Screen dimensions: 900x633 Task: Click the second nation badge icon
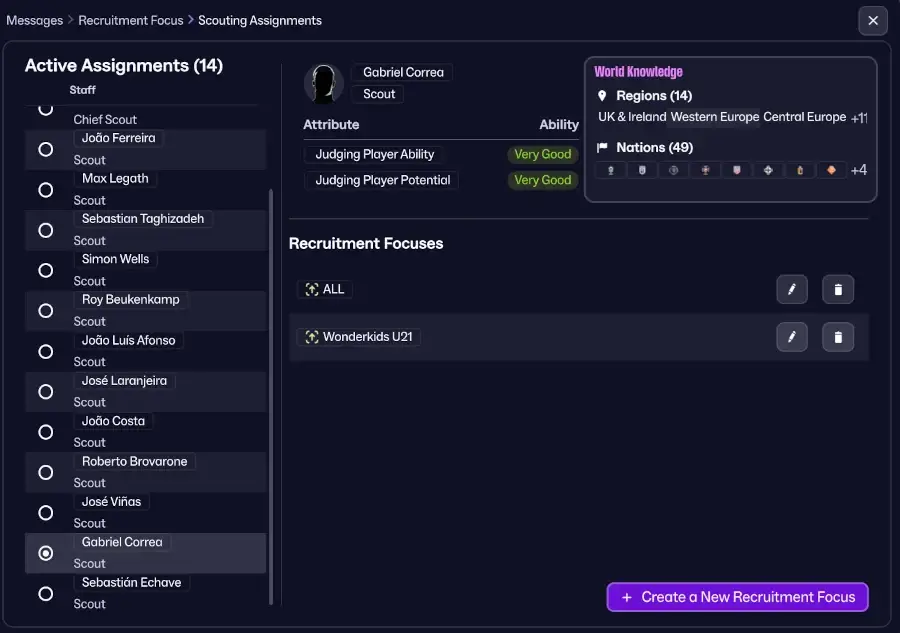(x=642, y=170)
